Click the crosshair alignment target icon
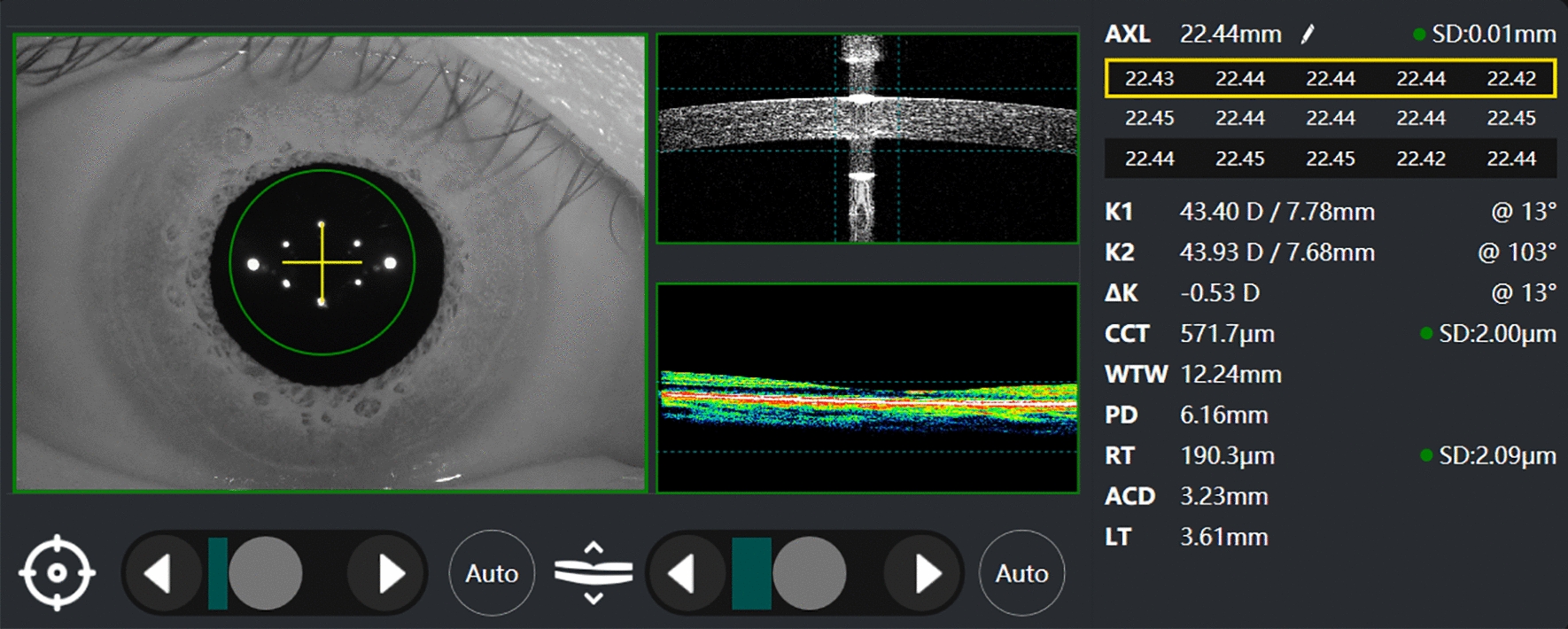1568x629 pixels. pos(58,573)
